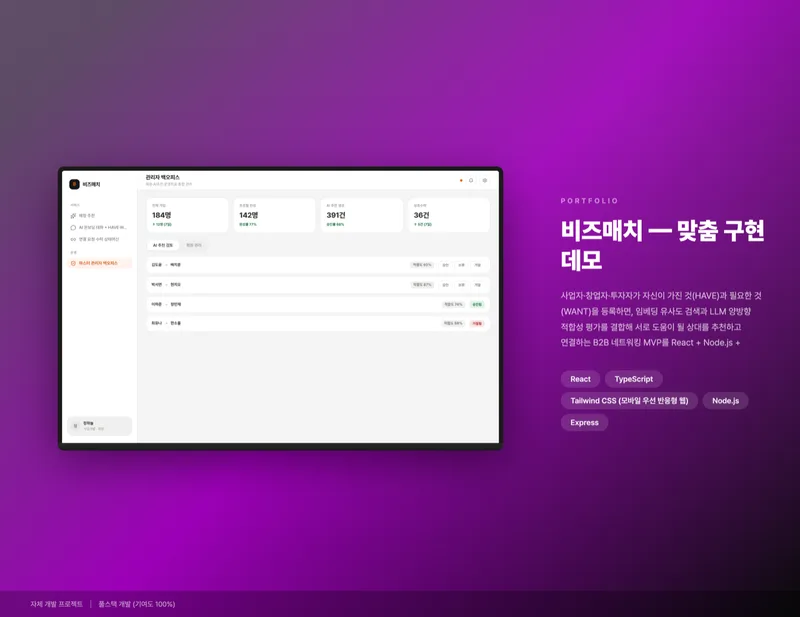The image size is (800, 617).
Task: Click the hold button in the first match row
Action: pyautogui.click(x=461, y=265)
